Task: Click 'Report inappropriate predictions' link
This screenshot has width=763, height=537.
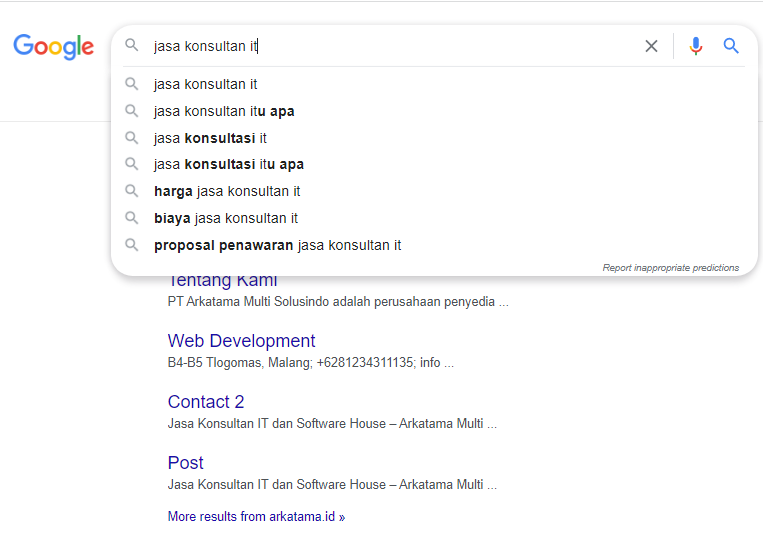Action: coord(671,268)
